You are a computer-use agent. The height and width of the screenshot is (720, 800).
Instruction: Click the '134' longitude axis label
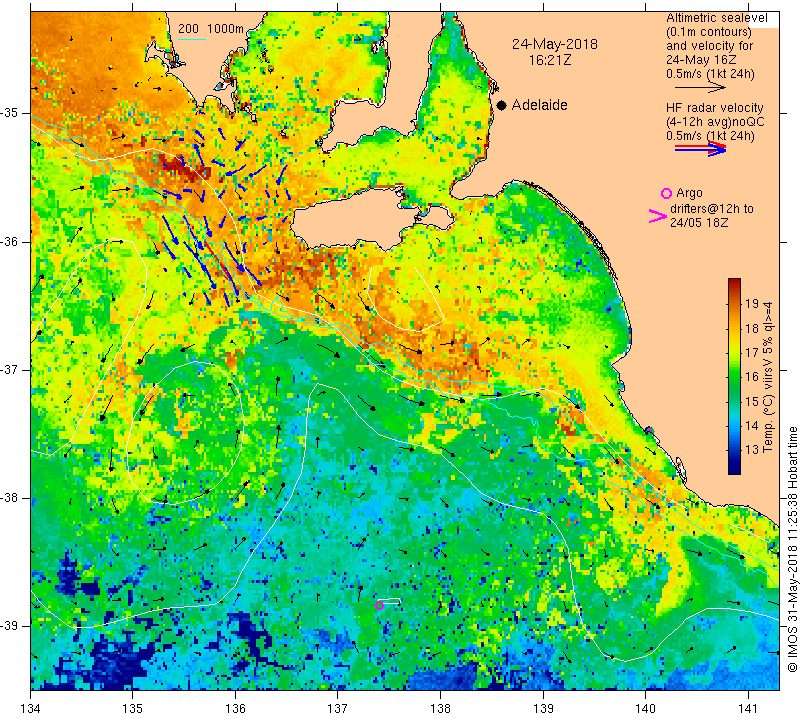click(31, 709)
